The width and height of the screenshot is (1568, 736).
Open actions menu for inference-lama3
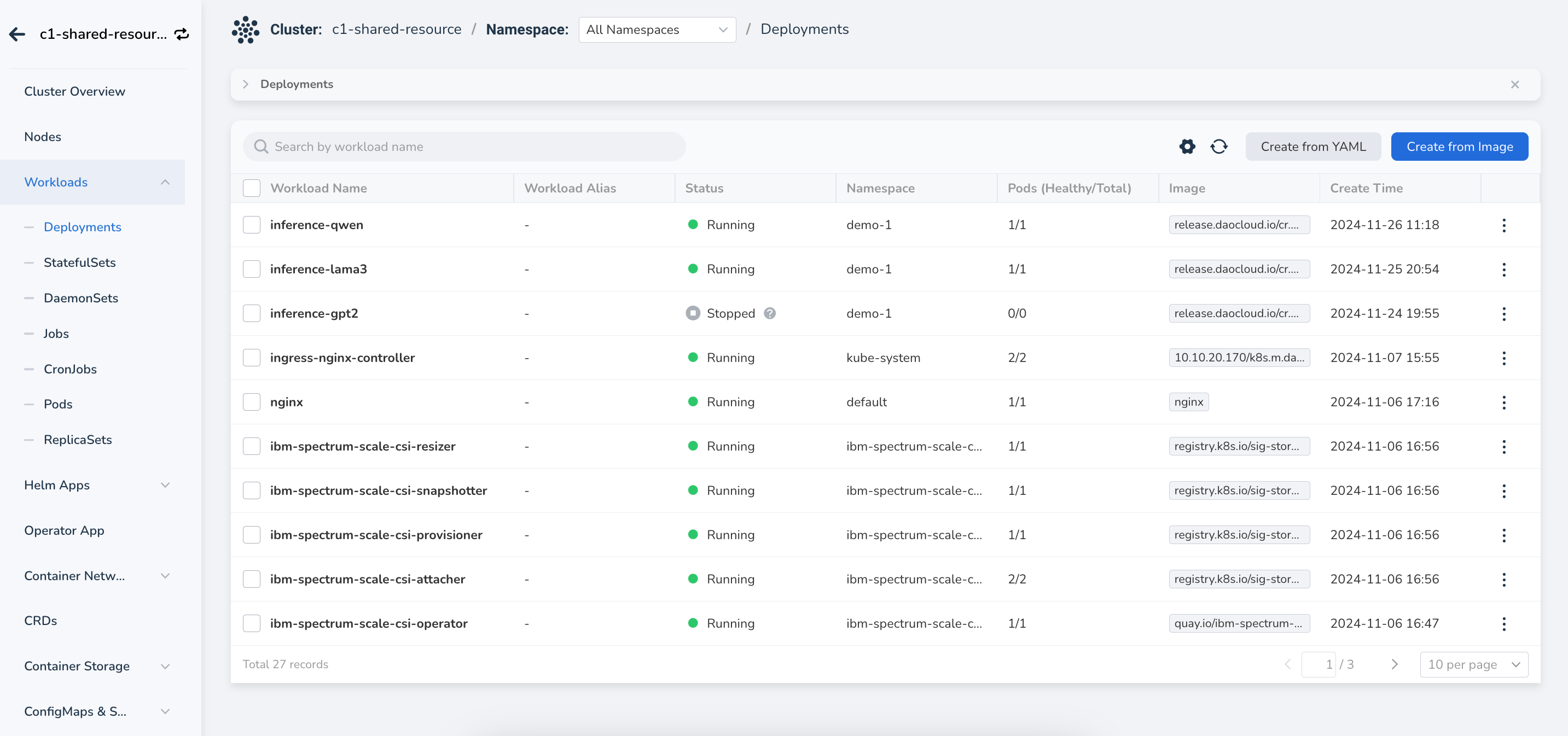pyautogui.click(x=1503, y=270)
